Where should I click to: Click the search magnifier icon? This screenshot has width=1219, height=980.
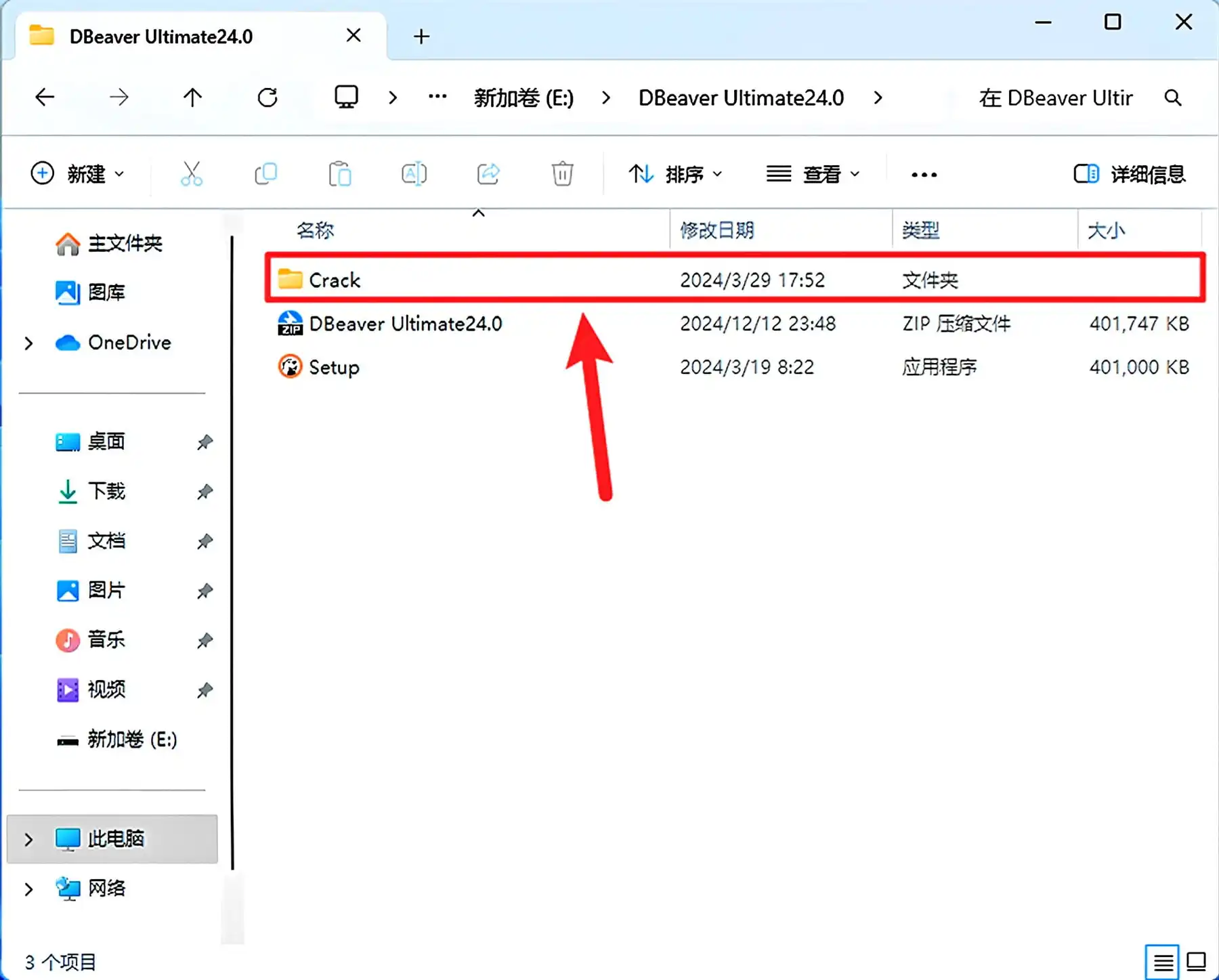[x=1173, y=98]
